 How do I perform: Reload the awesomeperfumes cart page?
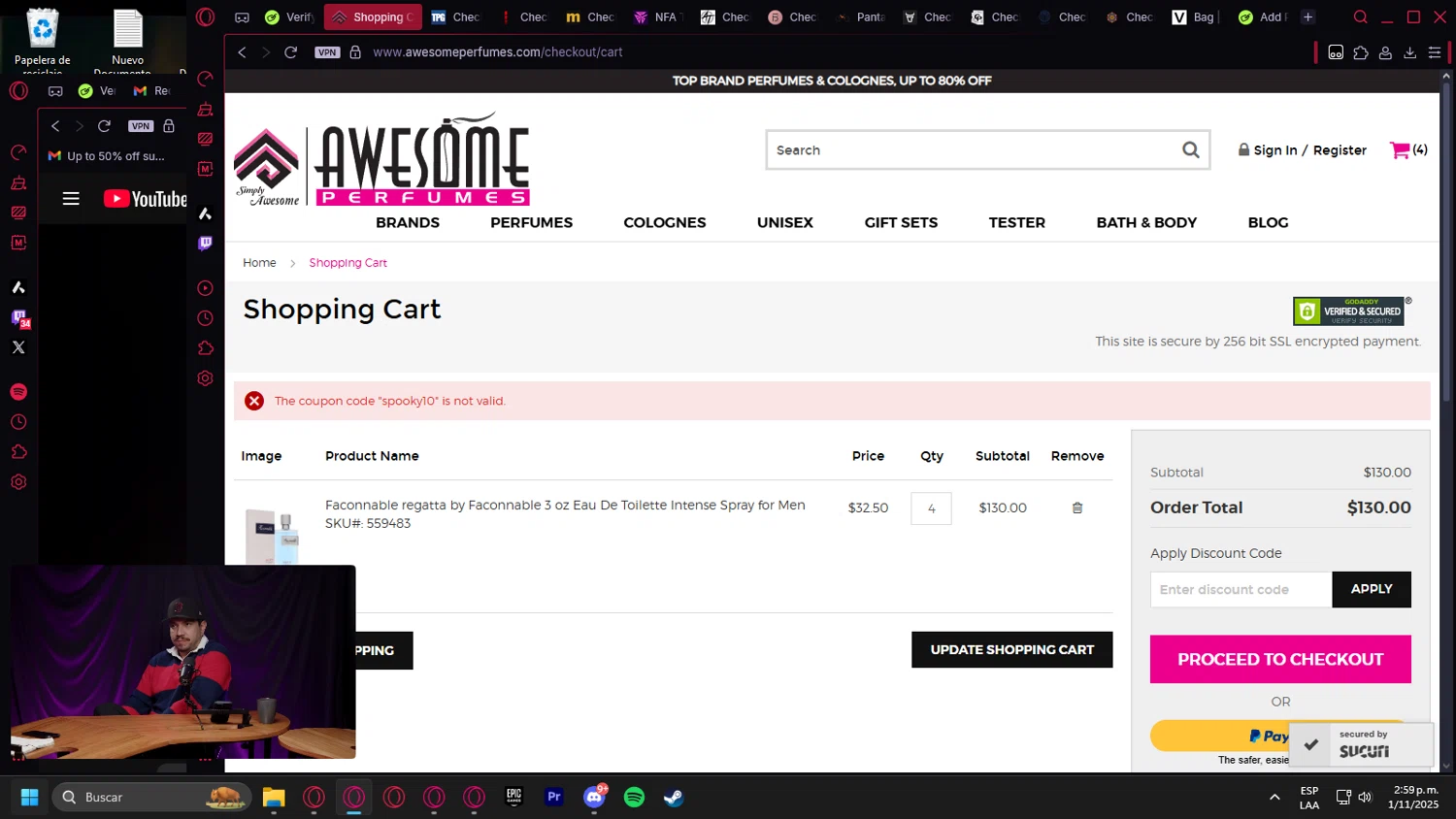(290, 52)
